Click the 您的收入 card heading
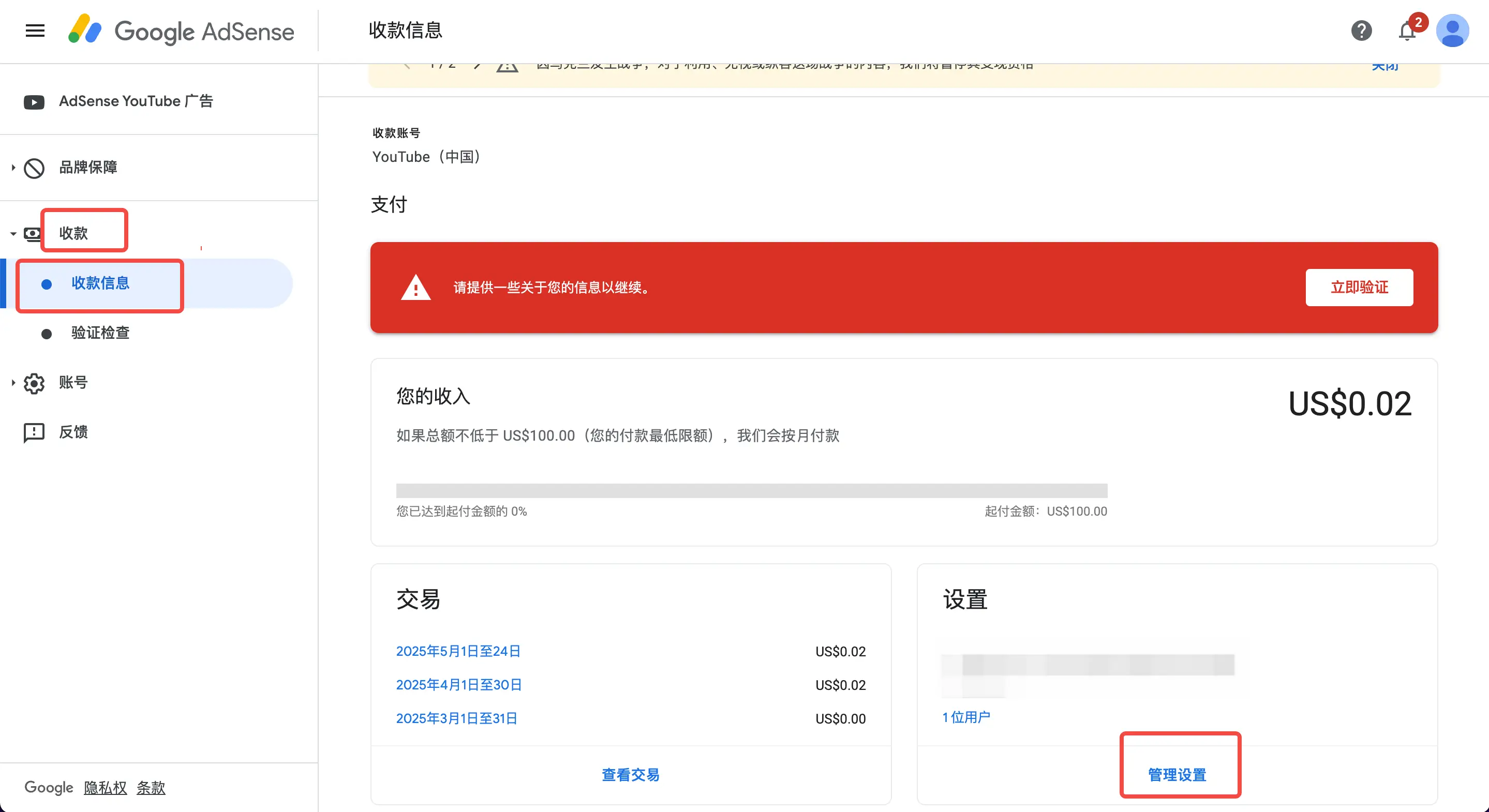 [433, 397]
